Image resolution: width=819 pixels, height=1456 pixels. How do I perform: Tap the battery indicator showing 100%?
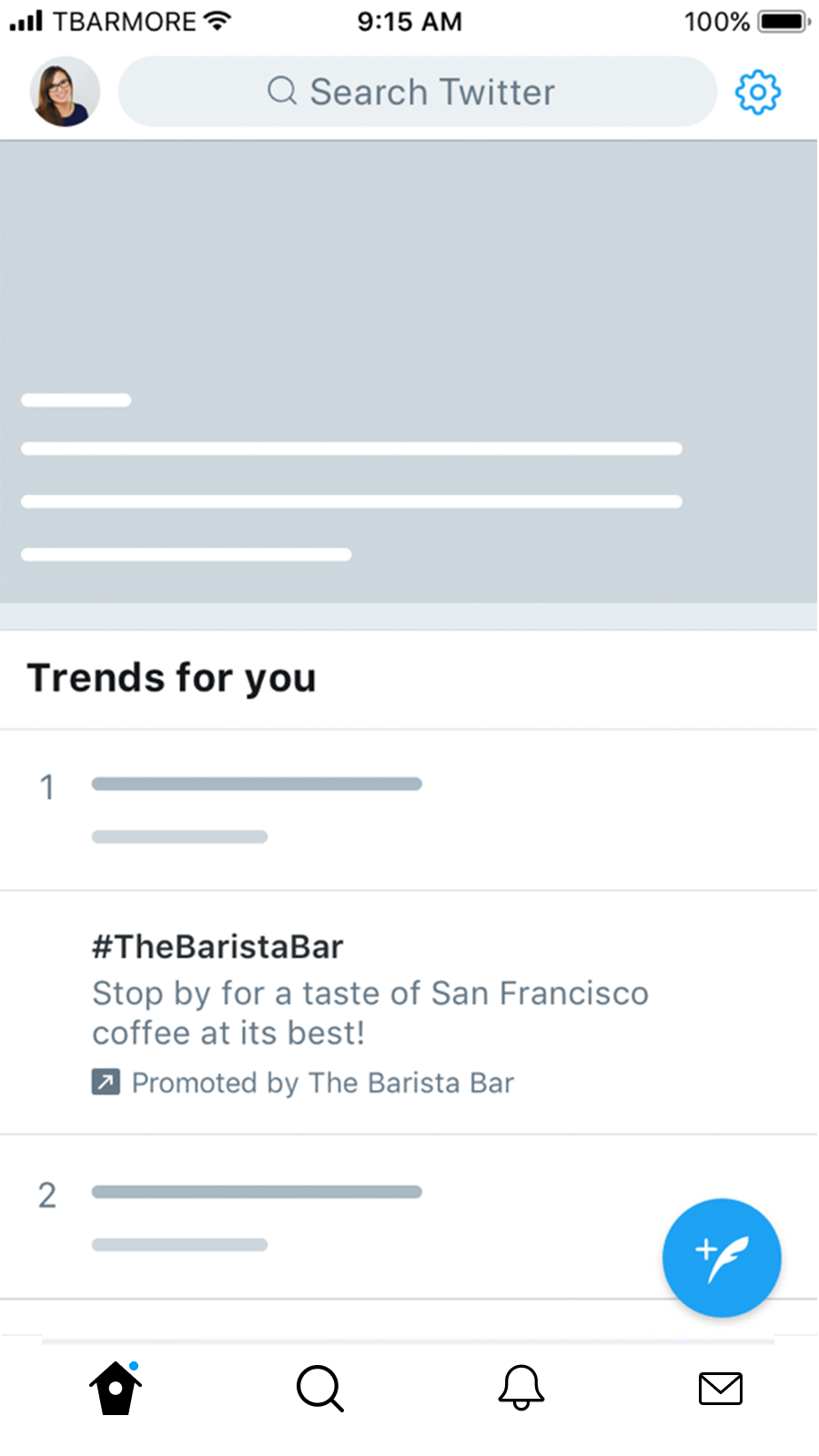pyautogui.click(x=778, y=20)
